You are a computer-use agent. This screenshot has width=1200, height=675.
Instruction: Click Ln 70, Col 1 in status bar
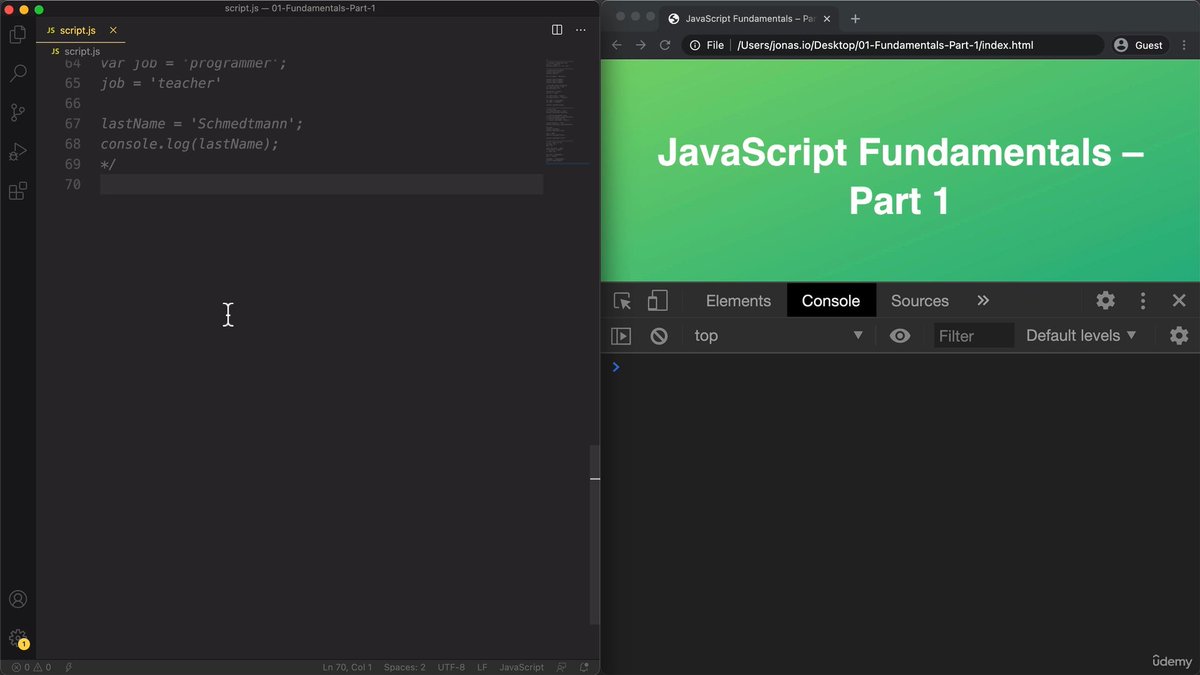[347, 667]
